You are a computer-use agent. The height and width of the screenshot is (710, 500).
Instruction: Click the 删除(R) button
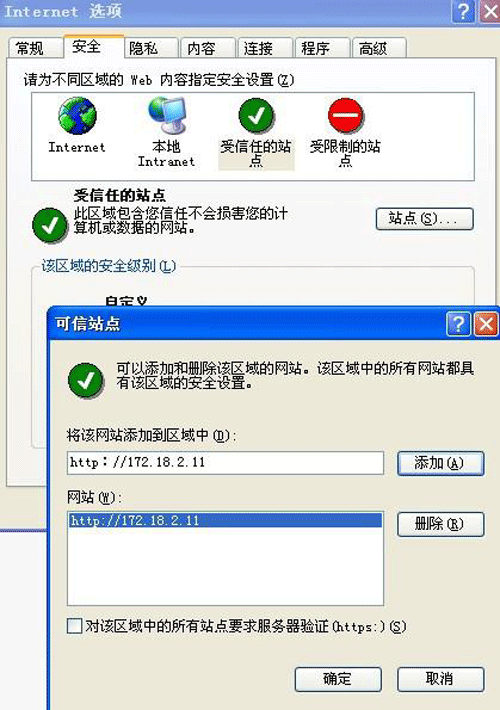coord(441,524)
